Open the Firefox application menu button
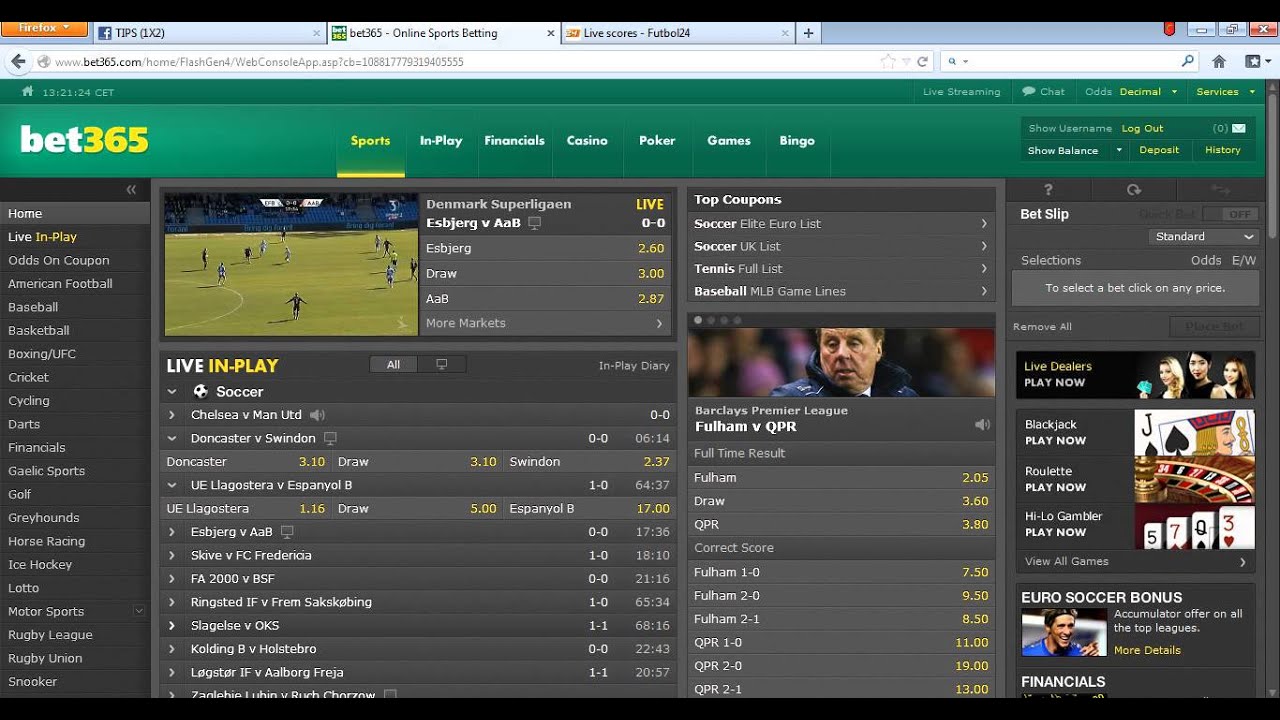 coord(43,28)
